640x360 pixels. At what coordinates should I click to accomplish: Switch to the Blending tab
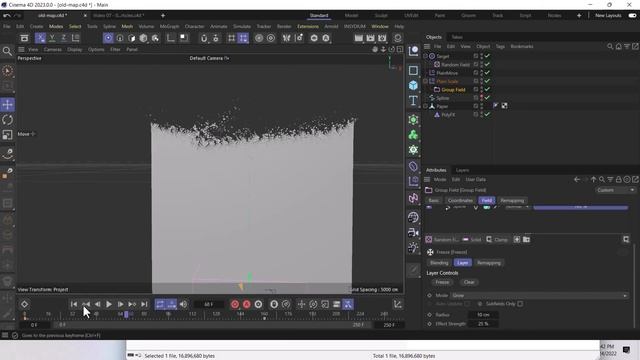click(x=439, y=263)
